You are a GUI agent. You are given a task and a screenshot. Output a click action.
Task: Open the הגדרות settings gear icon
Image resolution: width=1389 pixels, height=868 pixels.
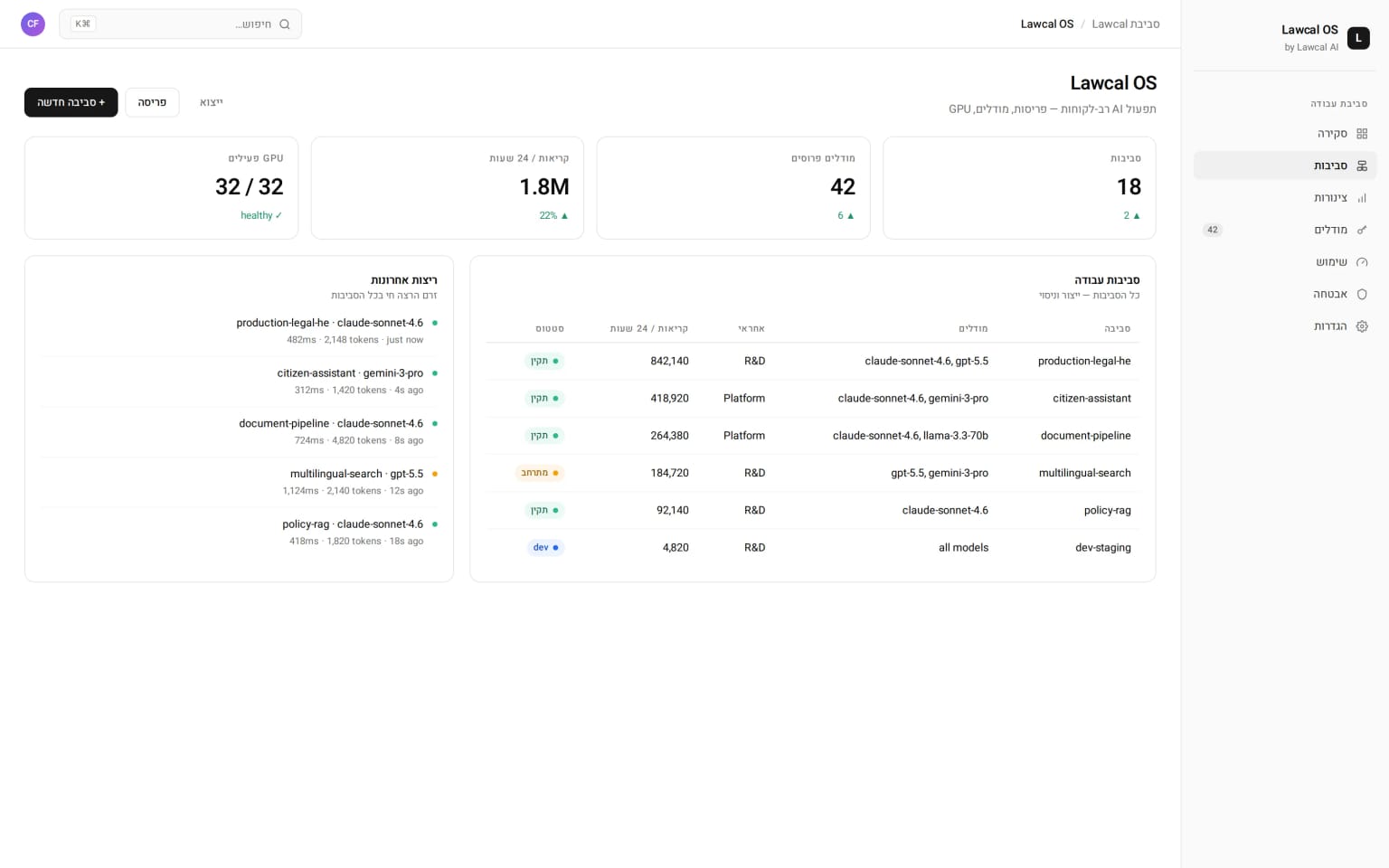(1362, 326)
